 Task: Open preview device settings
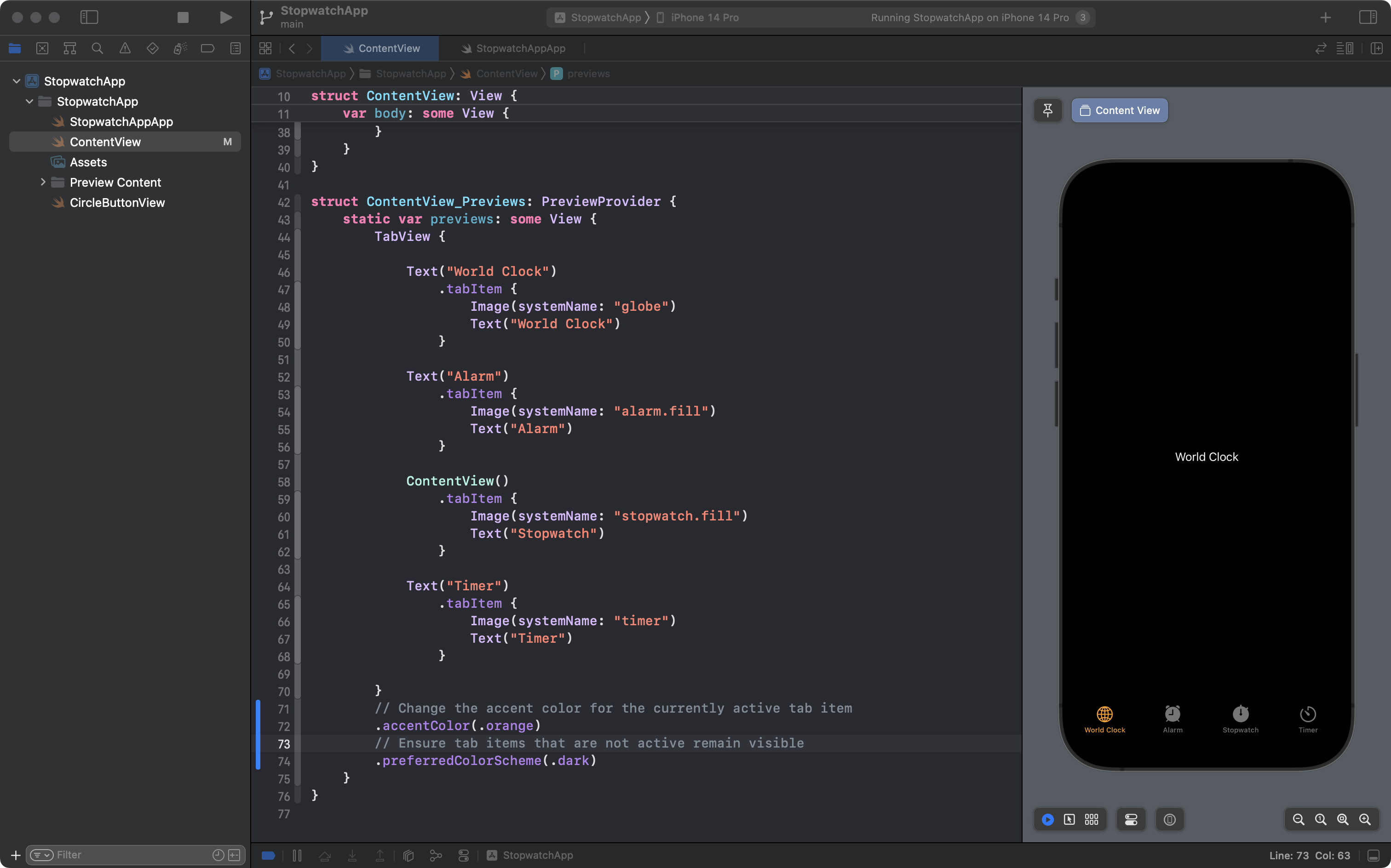(x=1131, y=819)
